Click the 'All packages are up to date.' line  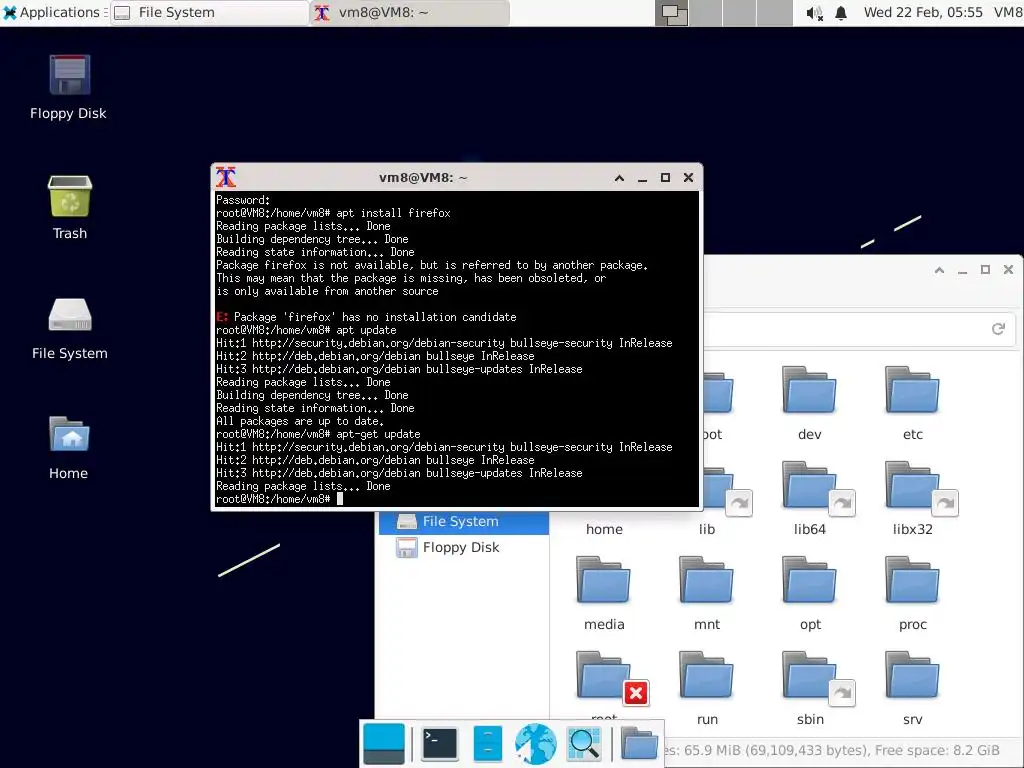coord(300,421)
